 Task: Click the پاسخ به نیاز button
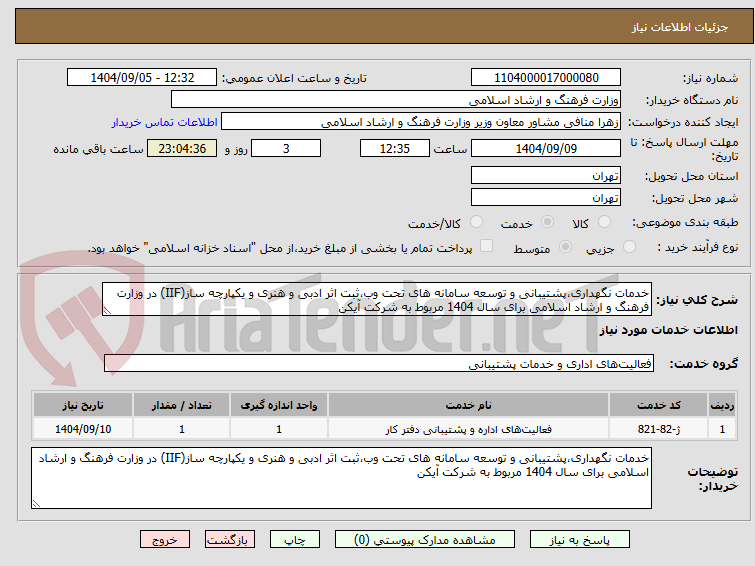(x=580, y=540)
